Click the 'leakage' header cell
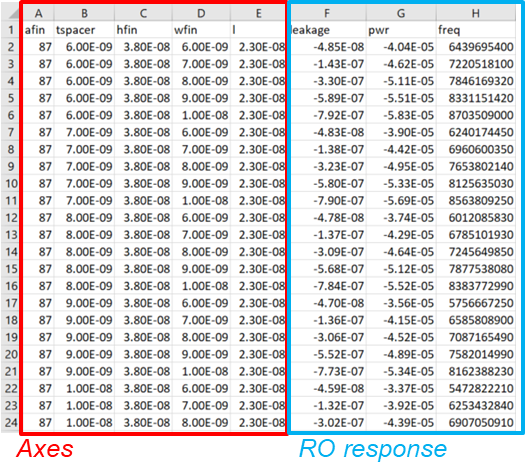The image size is (525, 465). (x=327, y=30)
